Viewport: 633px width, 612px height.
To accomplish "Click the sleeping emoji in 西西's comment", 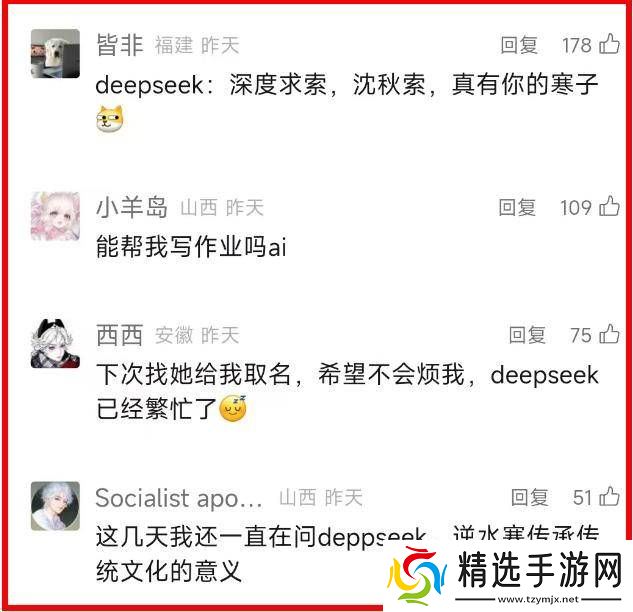I will [x=233, y=409].
